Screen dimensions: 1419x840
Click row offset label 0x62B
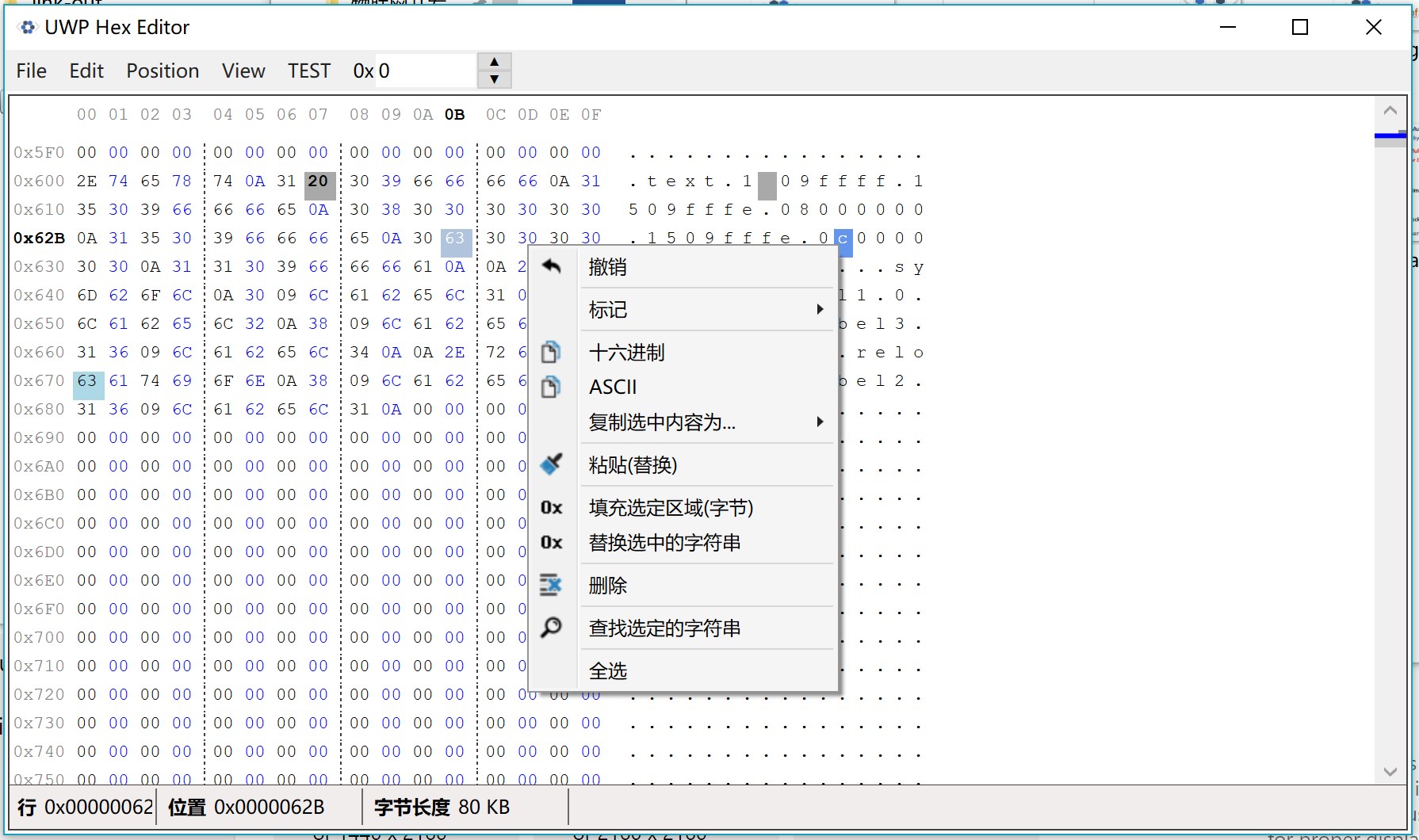pyautogui.click(x=39, y=238)
